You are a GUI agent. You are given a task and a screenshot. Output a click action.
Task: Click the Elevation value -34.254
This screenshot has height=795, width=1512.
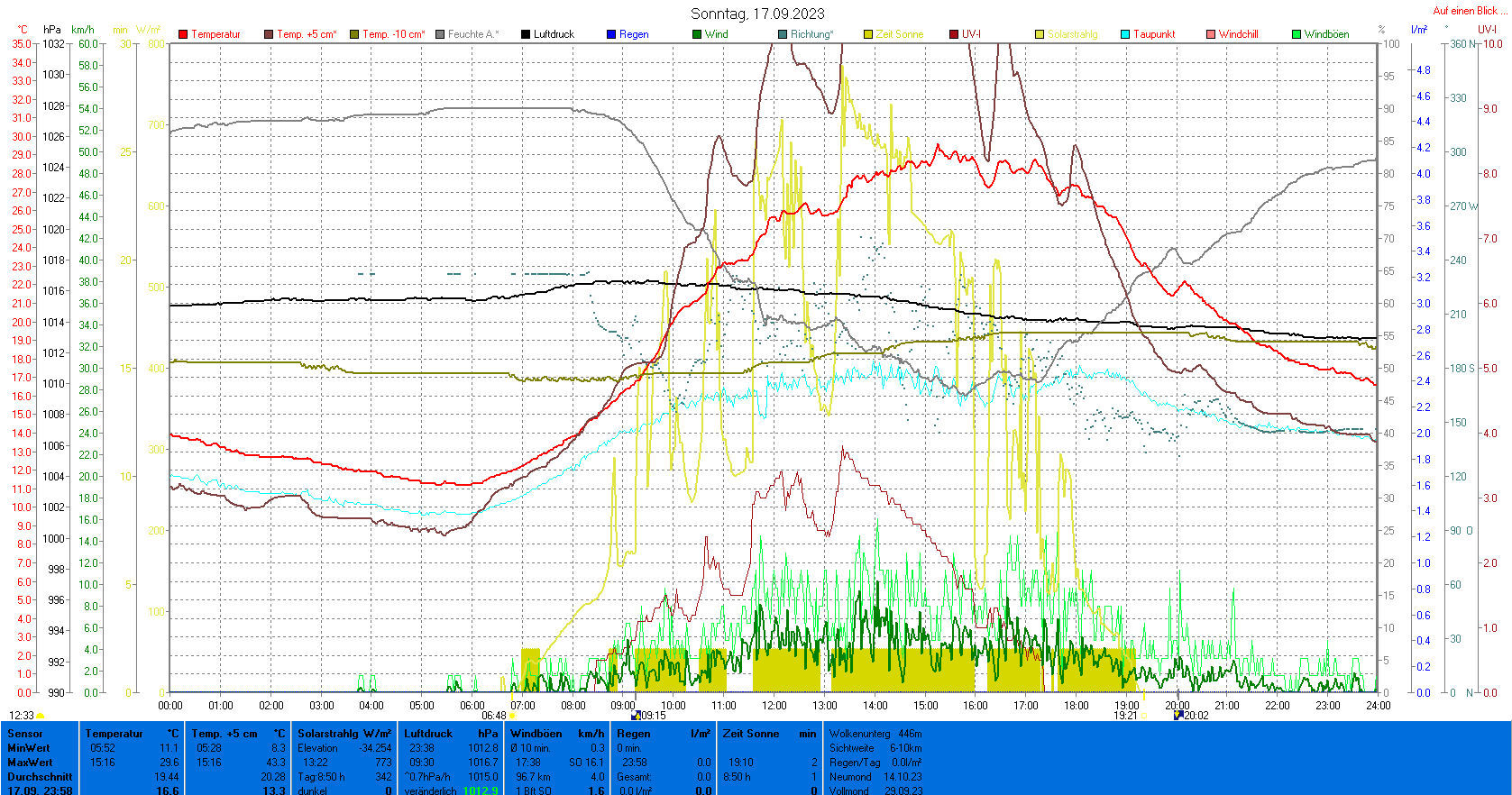click(375, 748)
